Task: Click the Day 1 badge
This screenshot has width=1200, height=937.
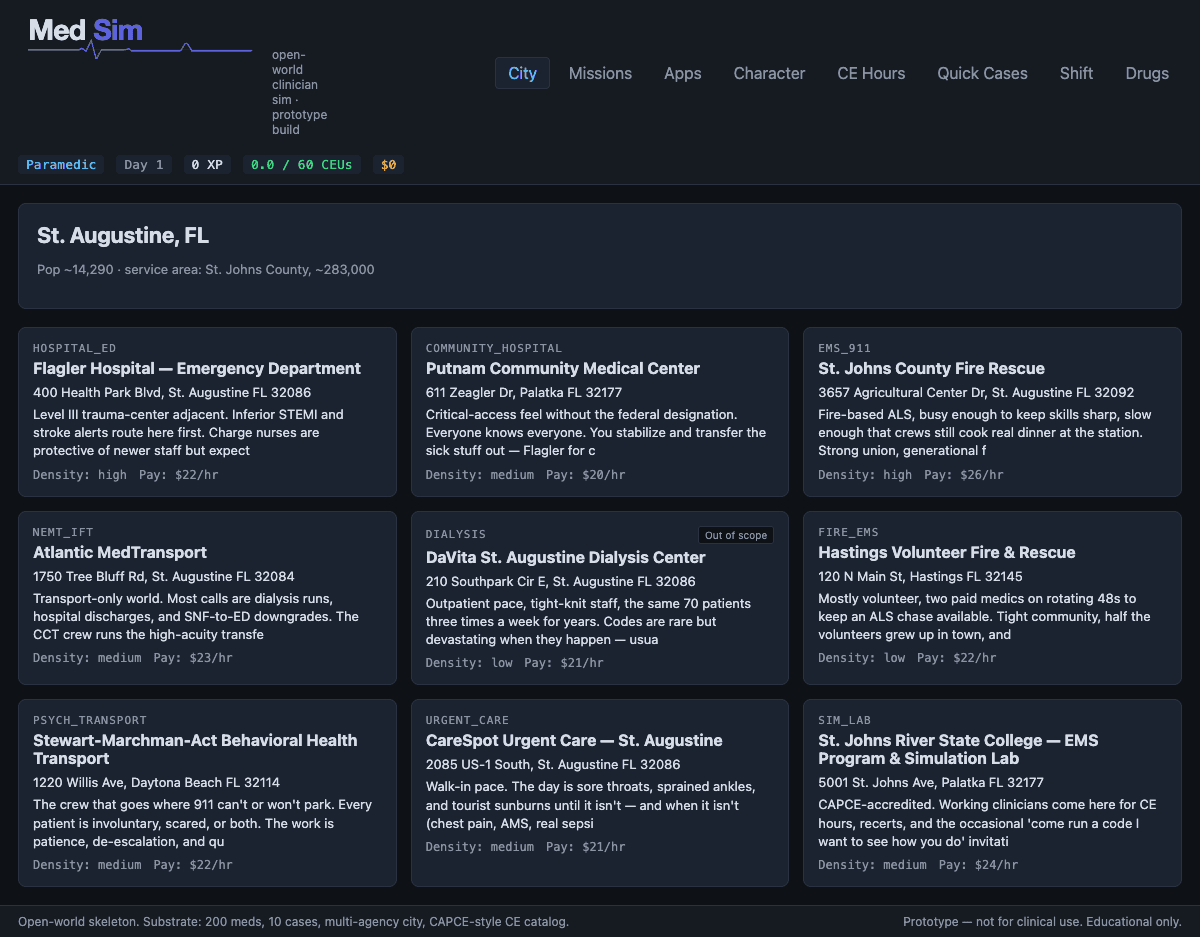Action: [x=144, y=164]
